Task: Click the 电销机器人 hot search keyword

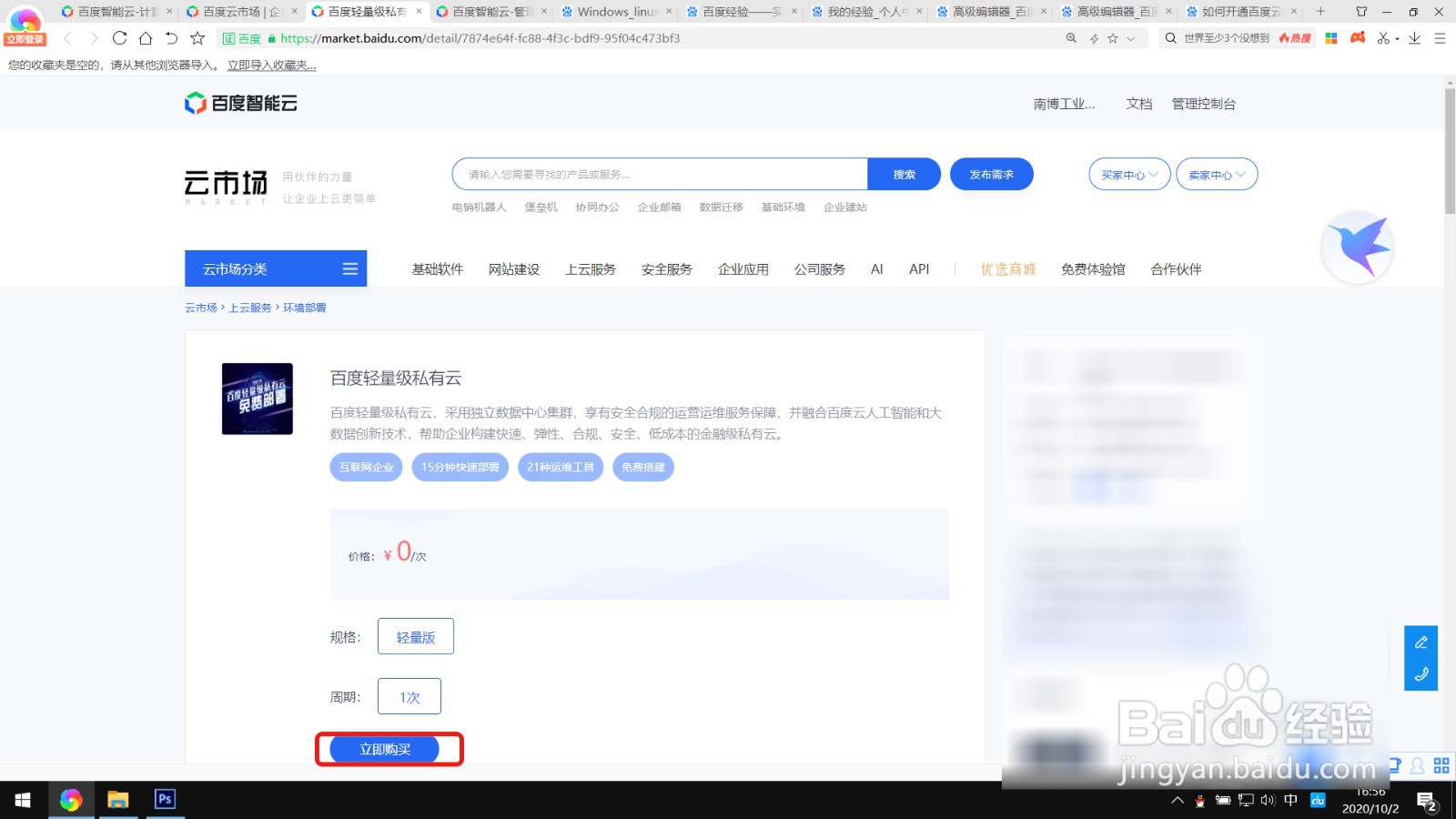Action: (x=479, y=207)
